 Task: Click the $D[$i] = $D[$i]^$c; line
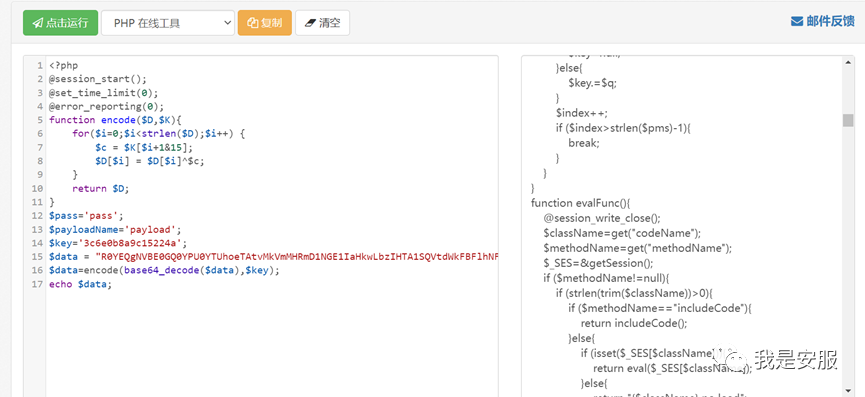pyautogui.click(x=150, y=161)
